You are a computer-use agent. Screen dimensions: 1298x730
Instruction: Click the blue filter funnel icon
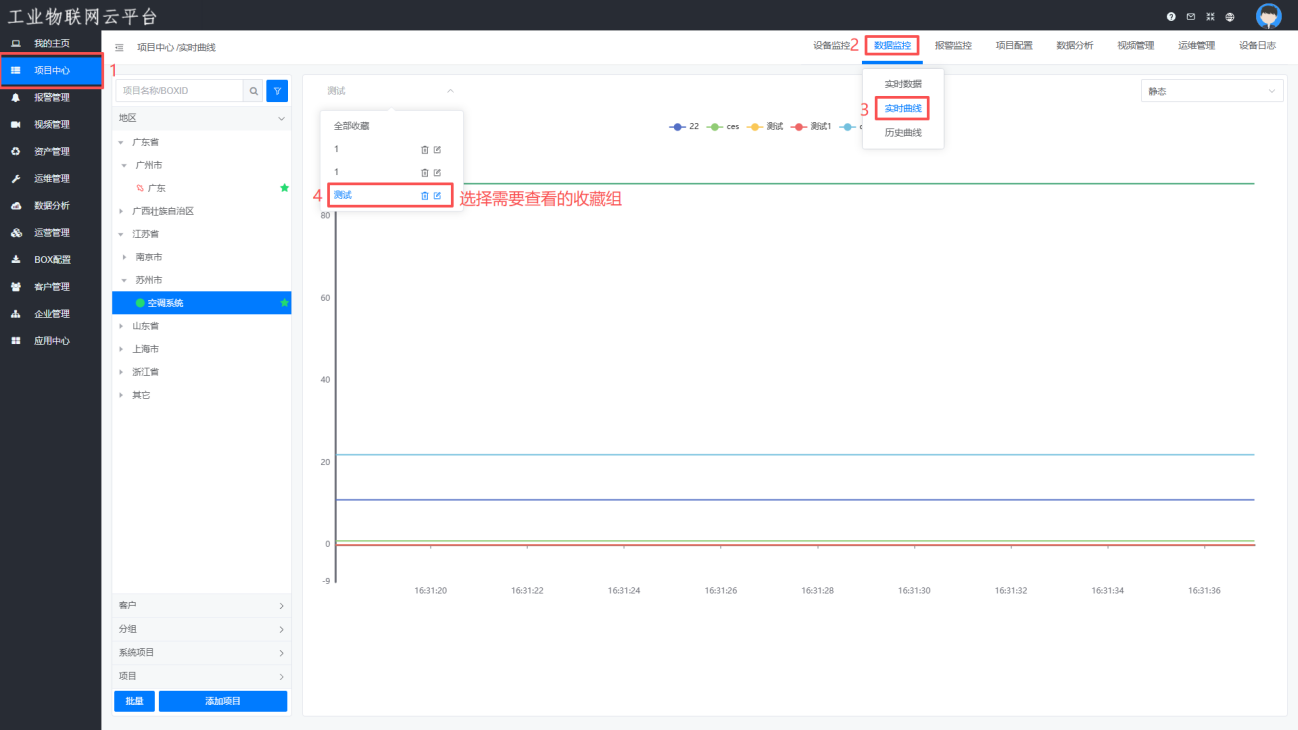277,91
